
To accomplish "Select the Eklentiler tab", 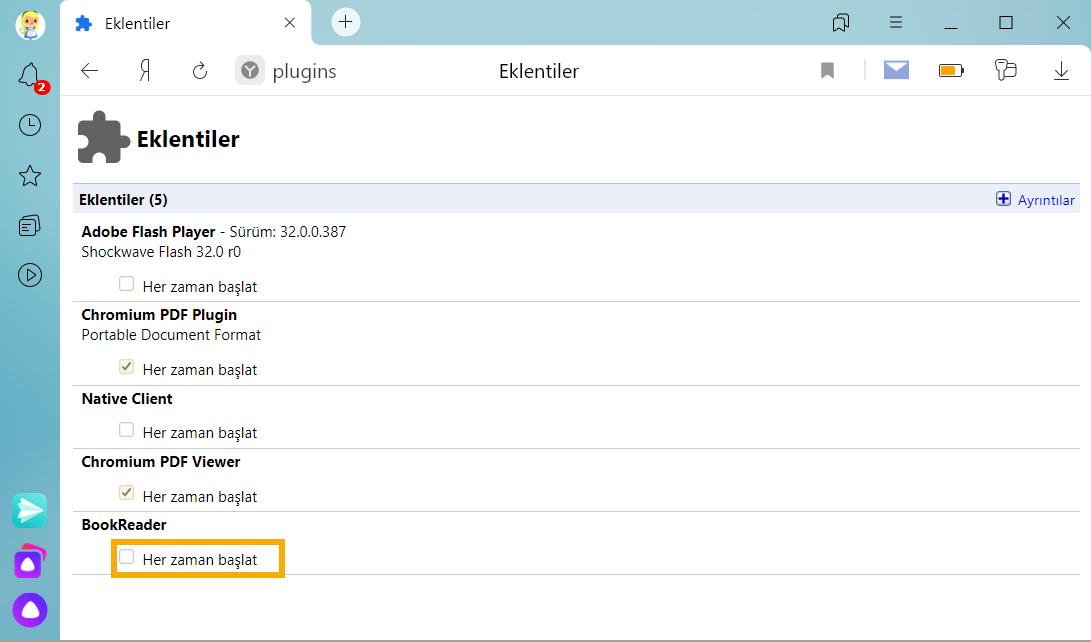I will (x=186, y=24).
